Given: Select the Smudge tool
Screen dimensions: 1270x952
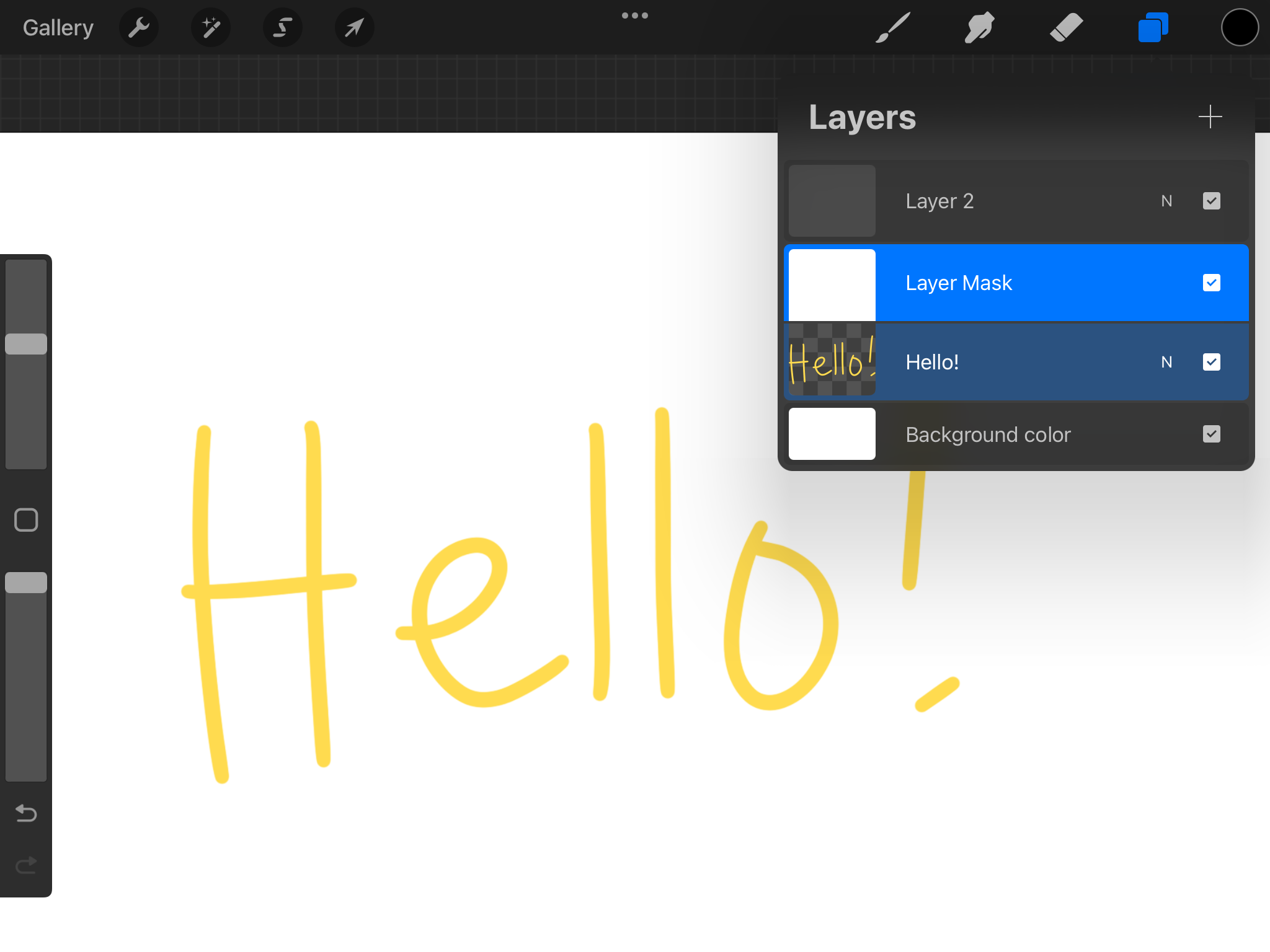Looking at the screenshot, I should coord(979,28).
